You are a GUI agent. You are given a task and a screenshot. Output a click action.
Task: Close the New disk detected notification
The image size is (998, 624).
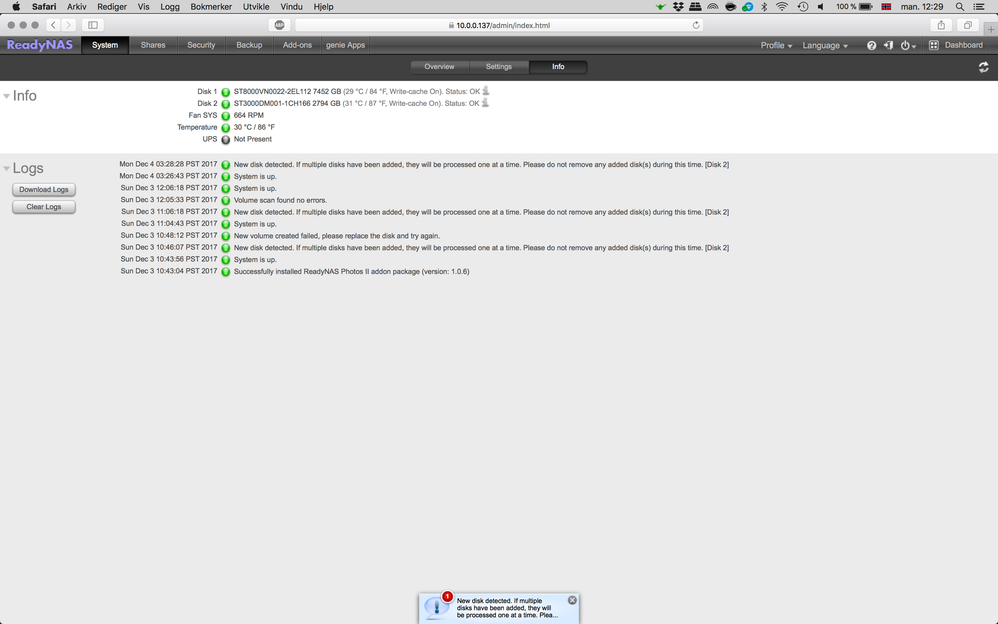tap(572, 600)
